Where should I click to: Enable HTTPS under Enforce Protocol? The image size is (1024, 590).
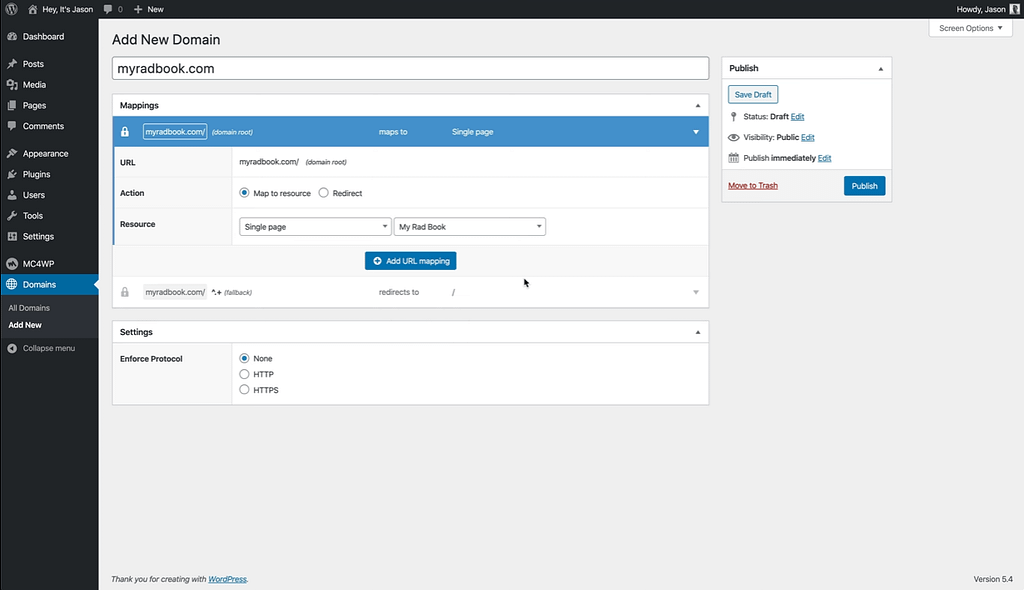pyautogui.click(x=243, y=390)
